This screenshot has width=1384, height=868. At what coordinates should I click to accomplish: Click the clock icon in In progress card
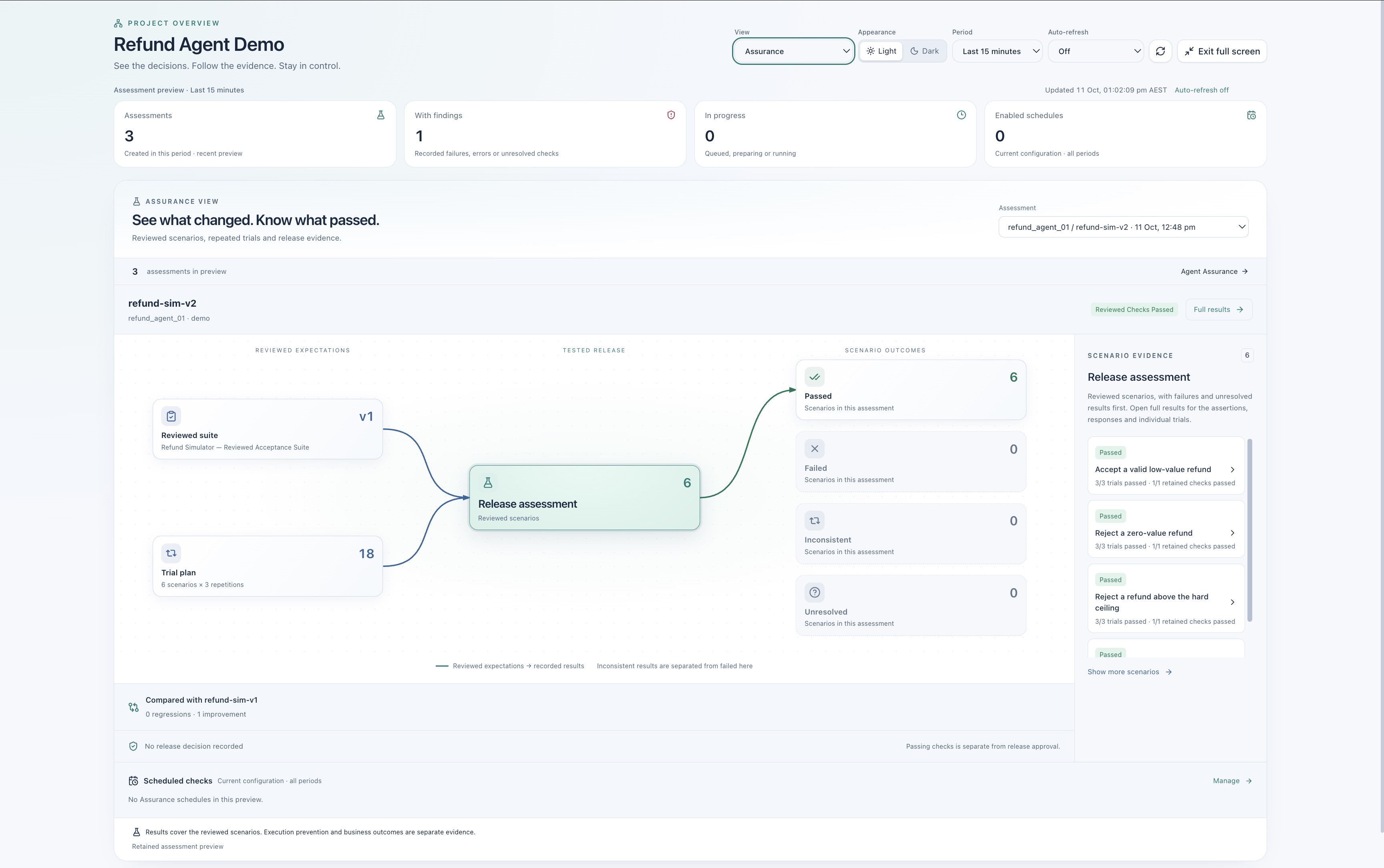point(962,115)
